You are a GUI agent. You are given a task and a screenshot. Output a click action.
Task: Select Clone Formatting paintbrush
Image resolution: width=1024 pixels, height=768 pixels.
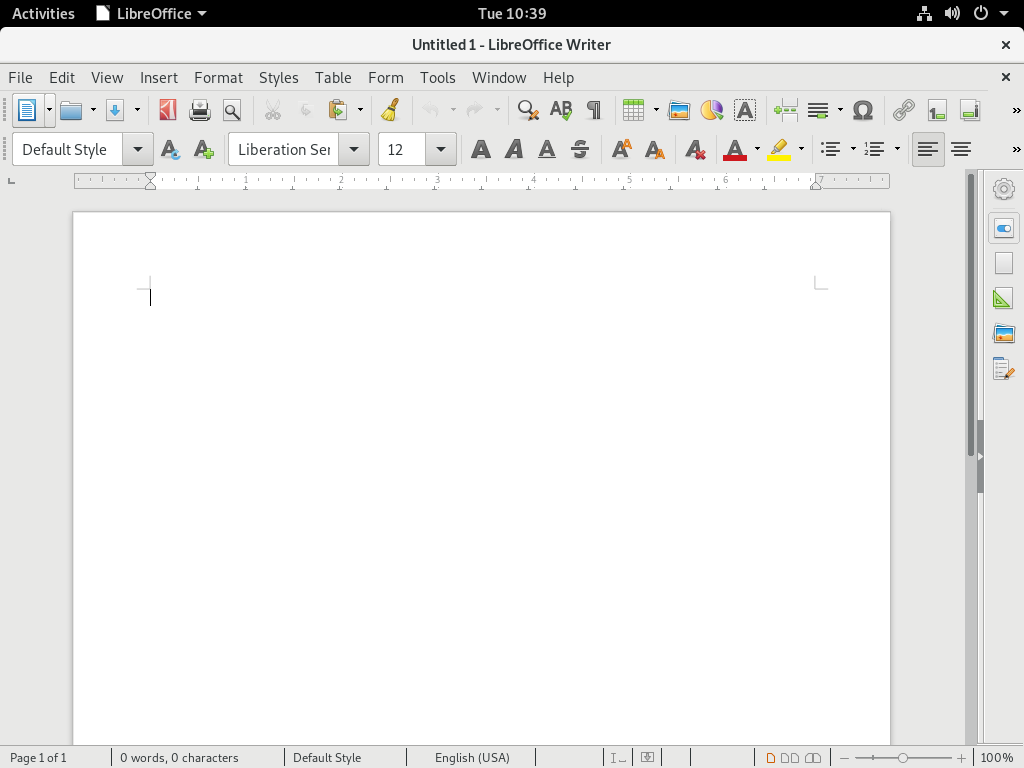[x=391, y=110]
